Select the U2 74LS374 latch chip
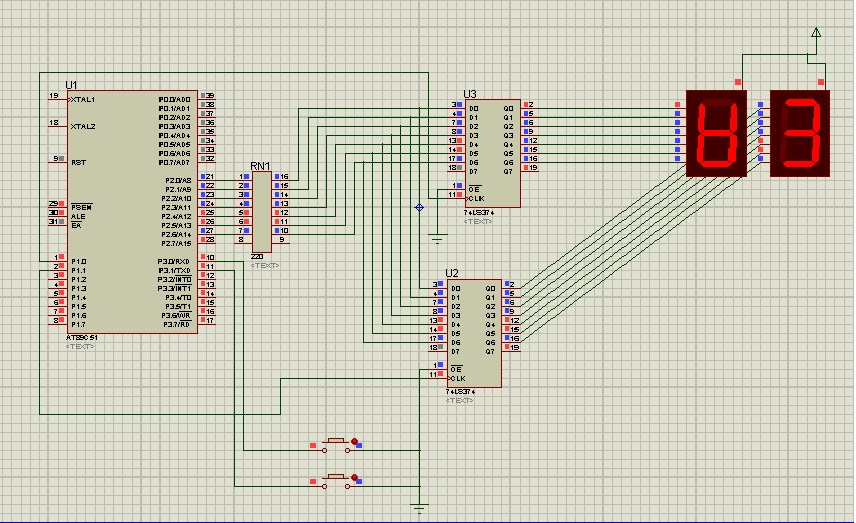Screen dimensions: 856x523 tap(473, 332)
